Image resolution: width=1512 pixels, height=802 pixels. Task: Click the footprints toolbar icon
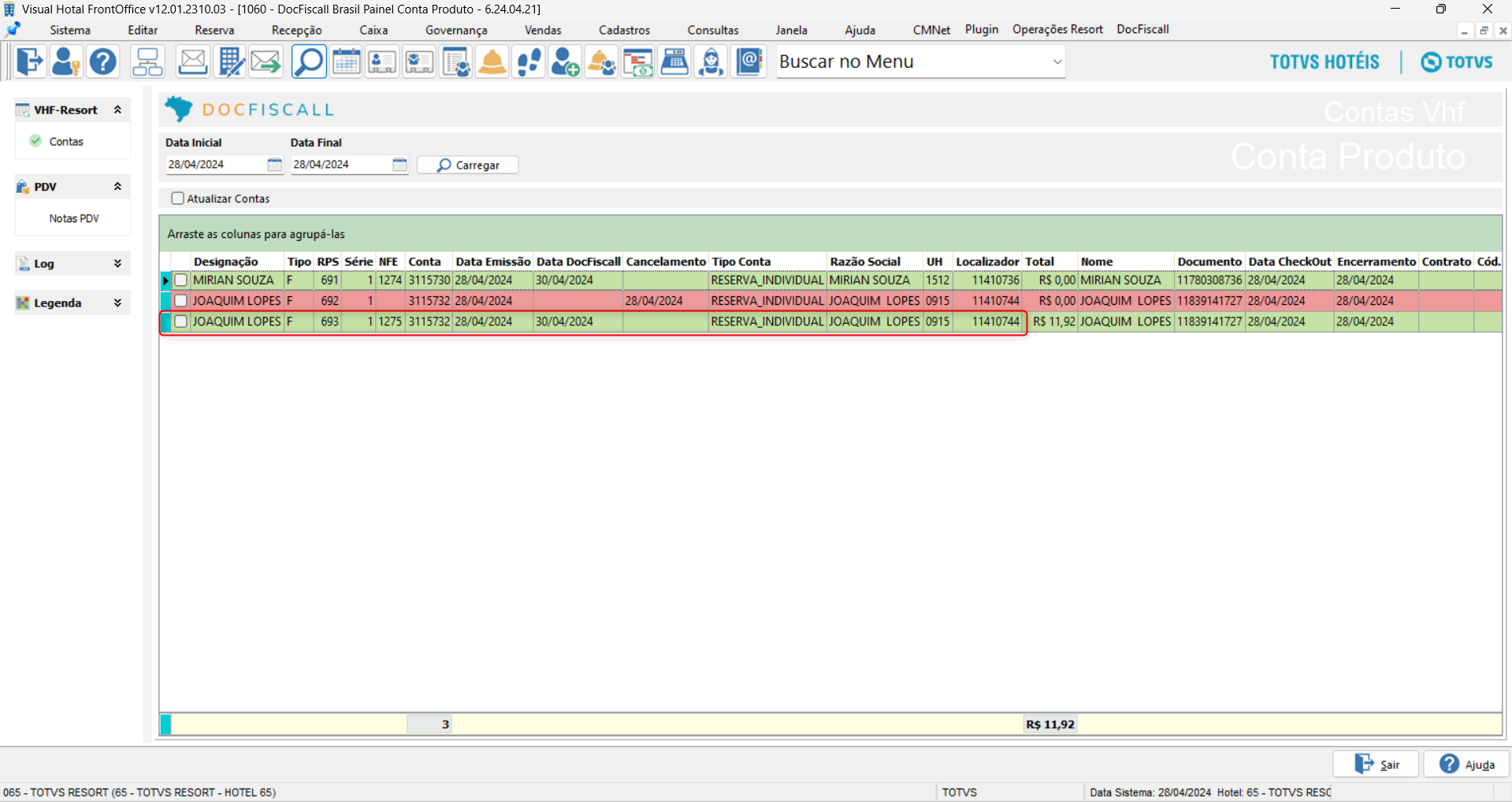coord(529,61)
